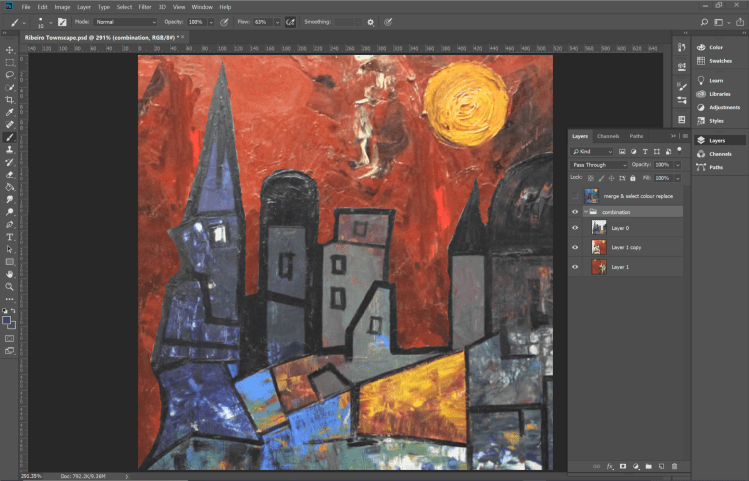The image size is (749, 481).
Task: Select the Rectangle shape tool
Action: coord(10,262)
